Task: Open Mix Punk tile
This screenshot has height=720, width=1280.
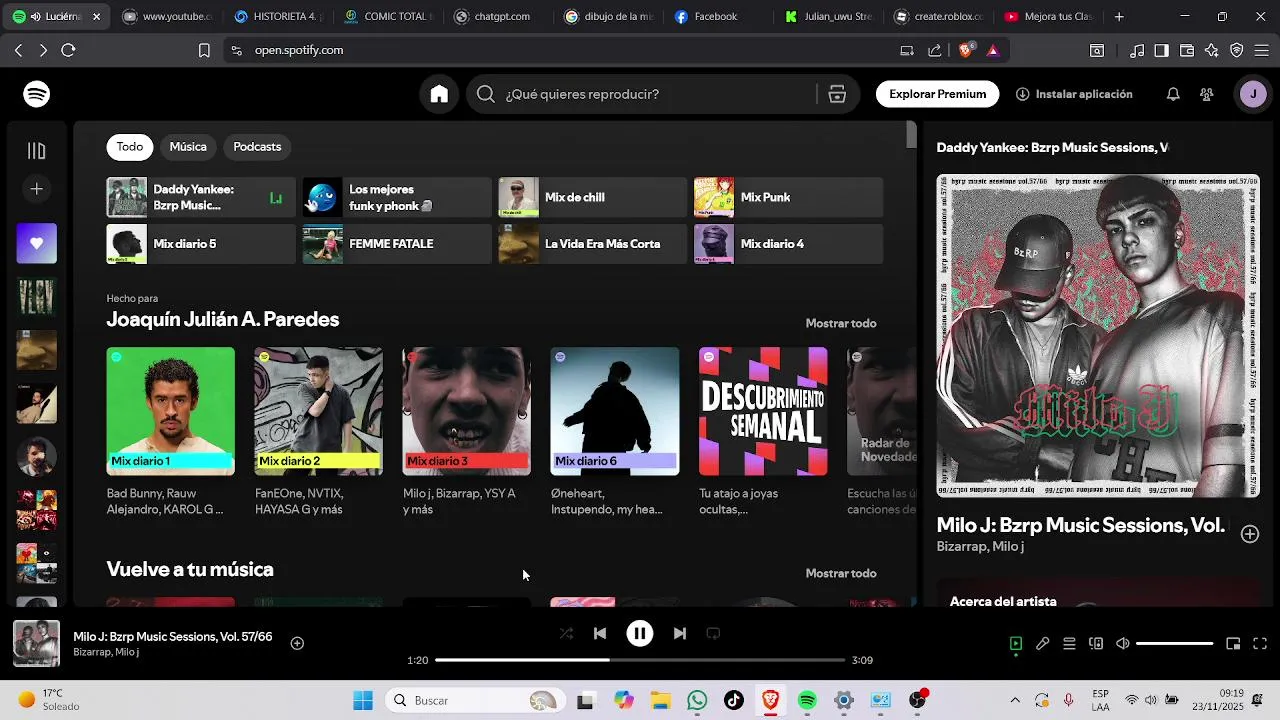Action: tap(788, 198)
